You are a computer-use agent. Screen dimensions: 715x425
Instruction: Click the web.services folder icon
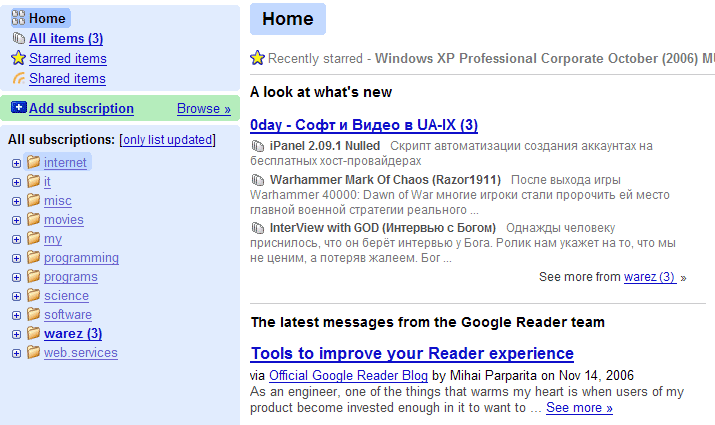click(x=33, y=352)
